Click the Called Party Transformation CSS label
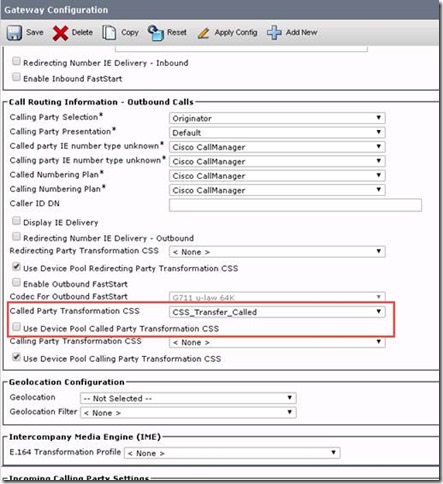Screen dimensions: 443x484 point(75,311)
